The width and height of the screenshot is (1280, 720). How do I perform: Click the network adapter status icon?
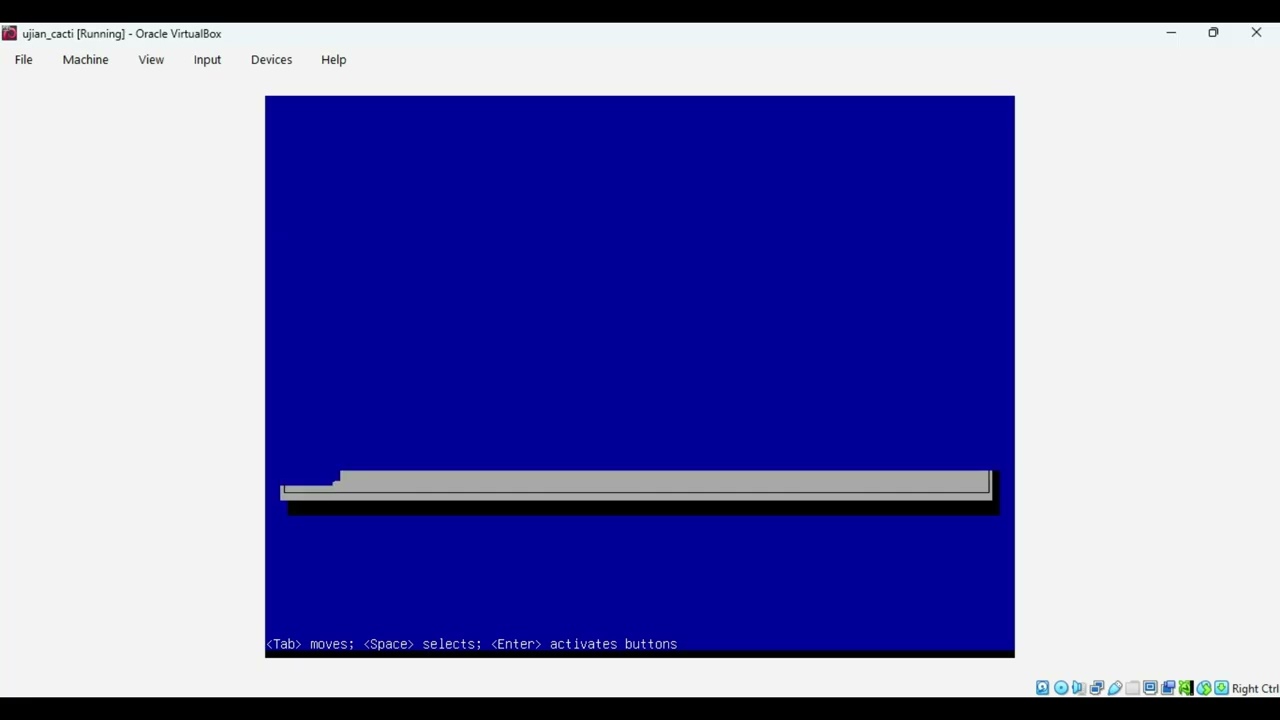pyautogui.click(x=1097, y=688)
